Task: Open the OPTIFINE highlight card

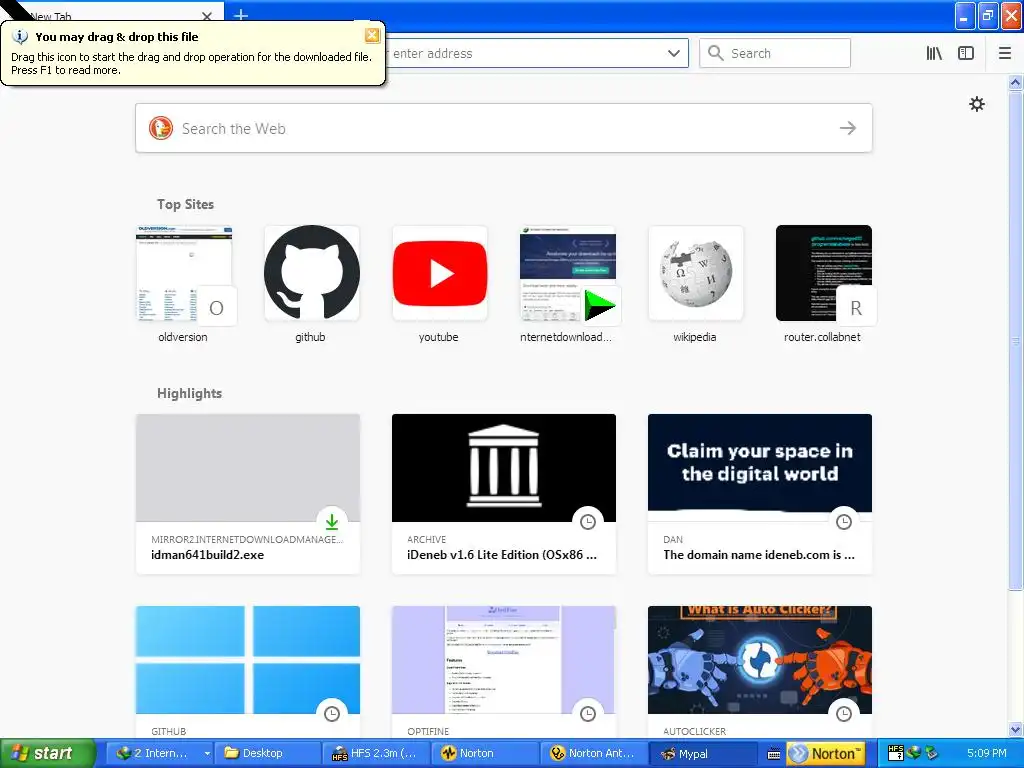Action: 504,673
